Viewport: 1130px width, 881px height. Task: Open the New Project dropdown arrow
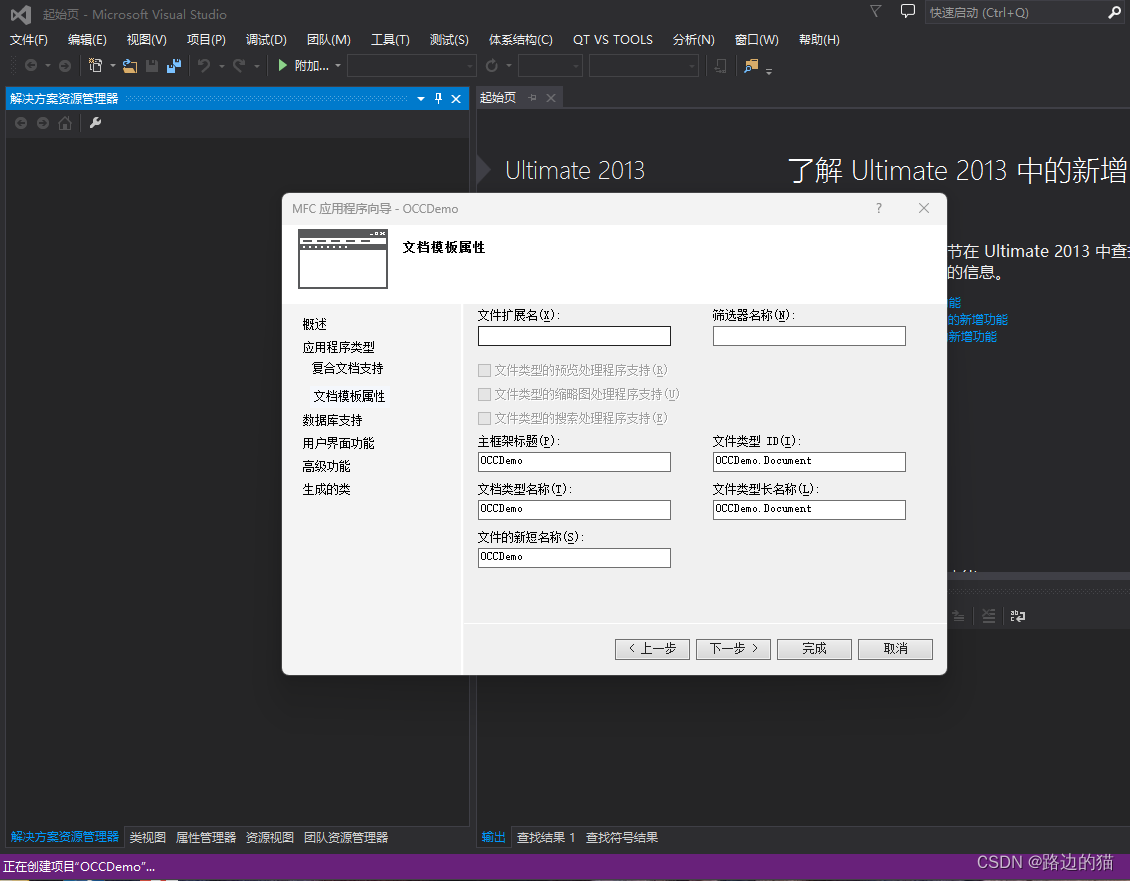112,66
